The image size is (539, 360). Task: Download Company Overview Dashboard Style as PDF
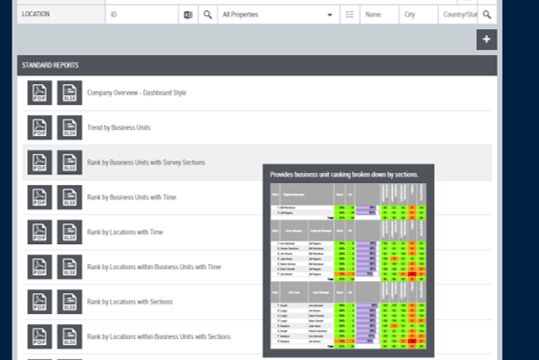point(40,93)
